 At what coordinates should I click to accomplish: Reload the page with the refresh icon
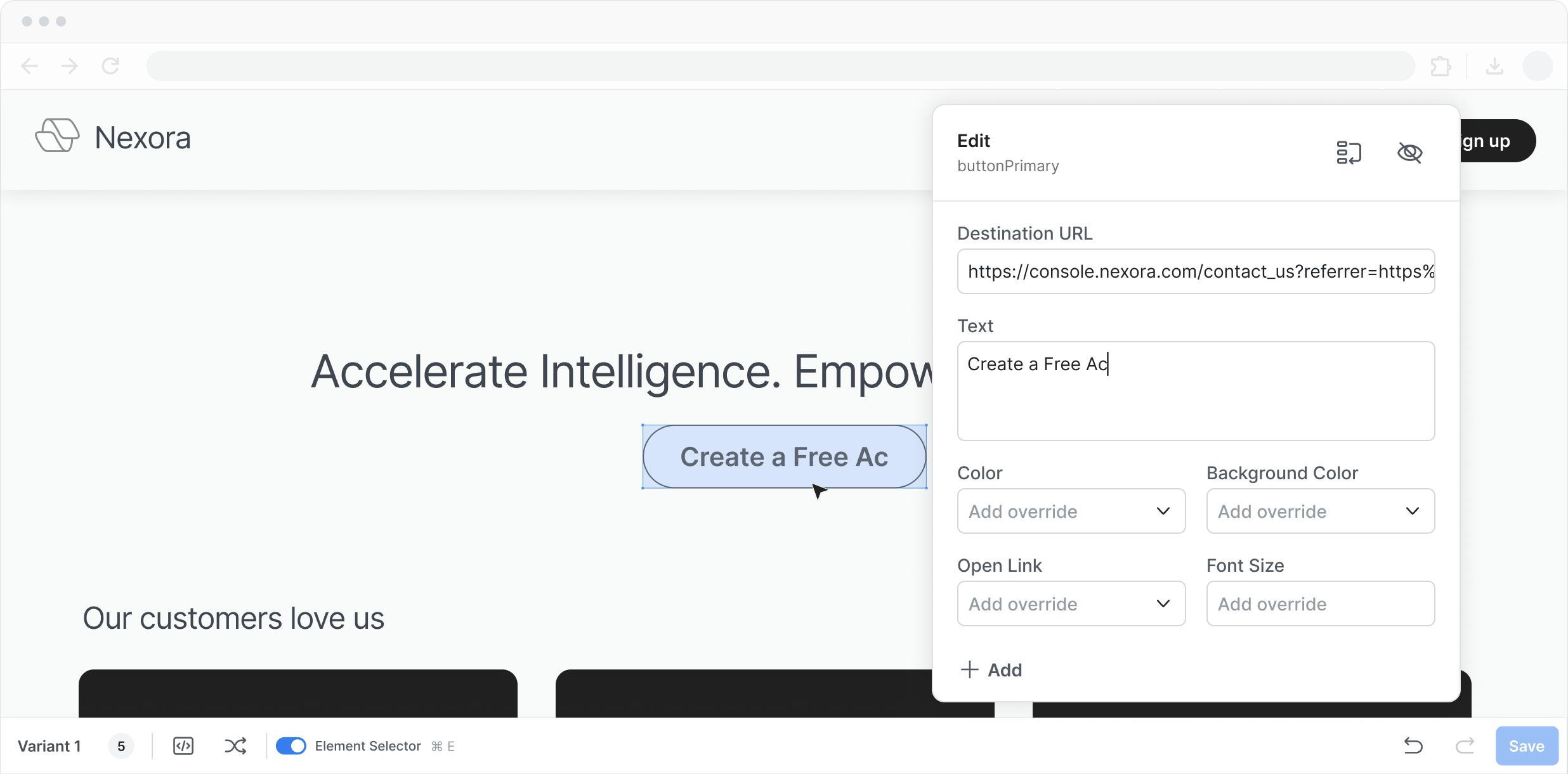coord(111,66)
